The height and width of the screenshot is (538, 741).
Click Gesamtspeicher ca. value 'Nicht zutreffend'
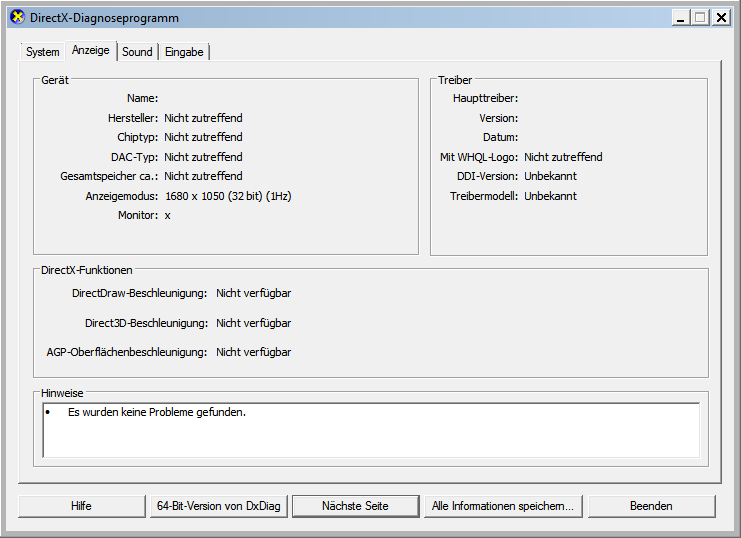(203, 176)
